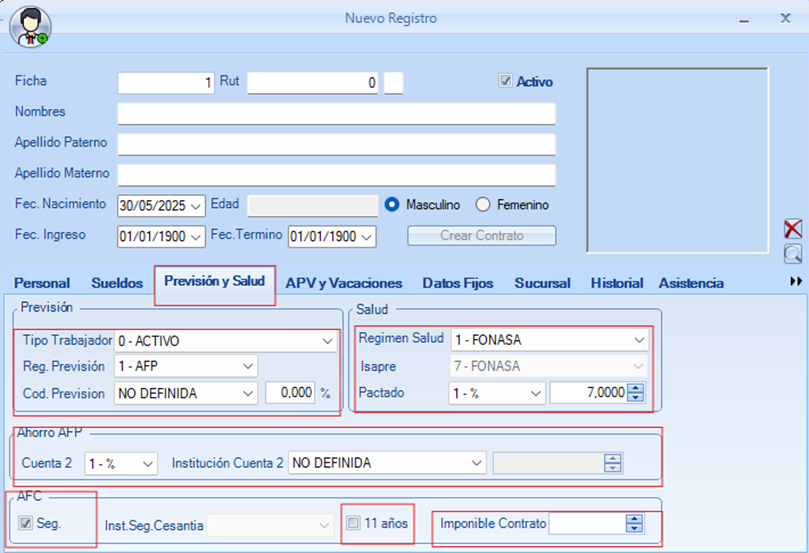The height and width of the screenshot is (553, 809).
Task: Expand the Regimen Salud dropdown
Action: (639, 340)
